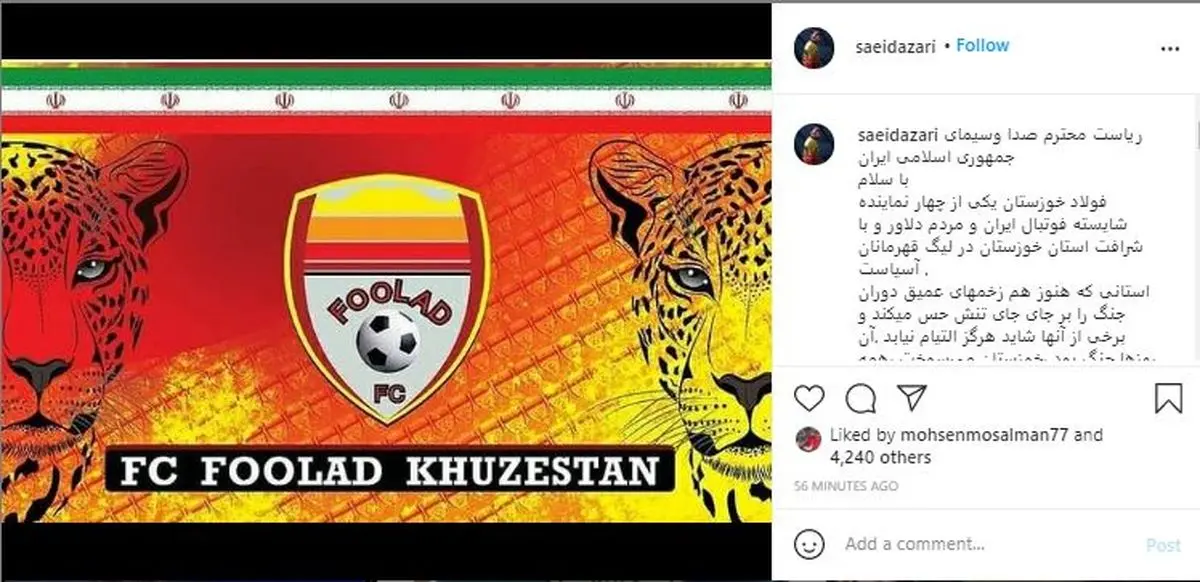The height and width of the screenshot is (582, 1200).
Task: Click the 56 MINUTES AGO timestamp
Action: pyautogui.click(x=847, y=486)
